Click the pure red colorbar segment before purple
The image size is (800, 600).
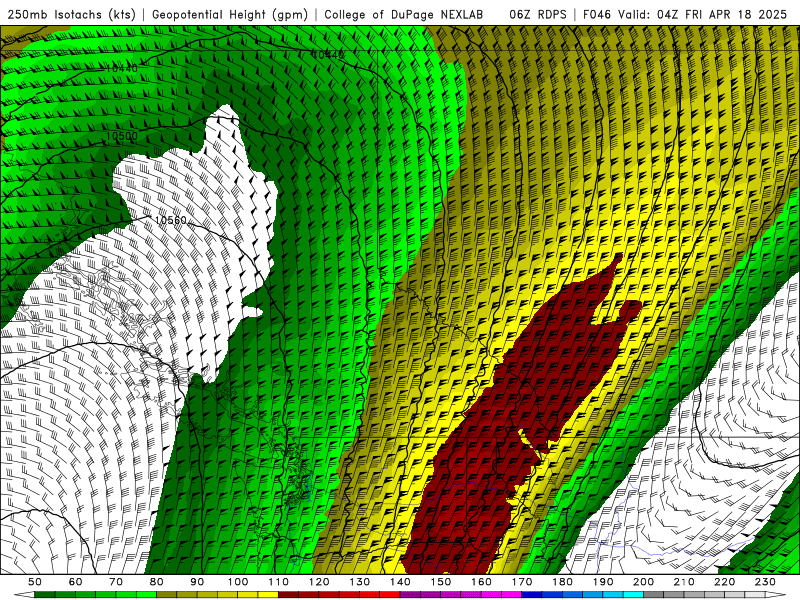pyautogui.click(x=390, y=595)
